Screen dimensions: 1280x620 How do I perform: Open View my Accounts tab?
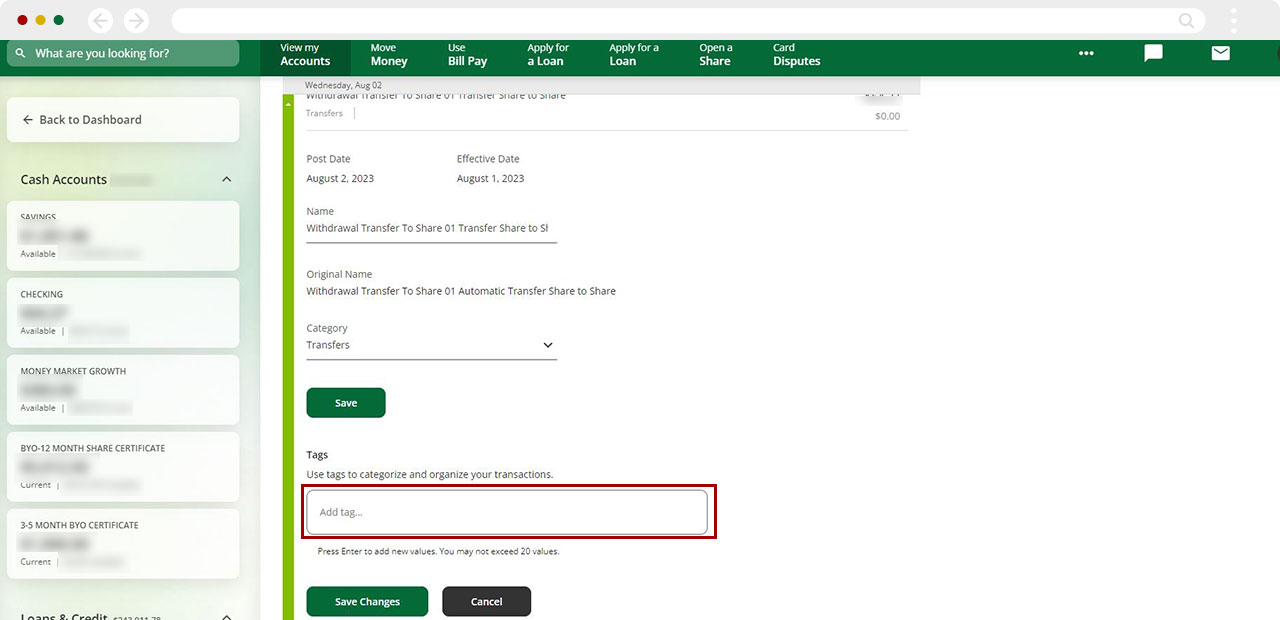[x=305, y=55]
